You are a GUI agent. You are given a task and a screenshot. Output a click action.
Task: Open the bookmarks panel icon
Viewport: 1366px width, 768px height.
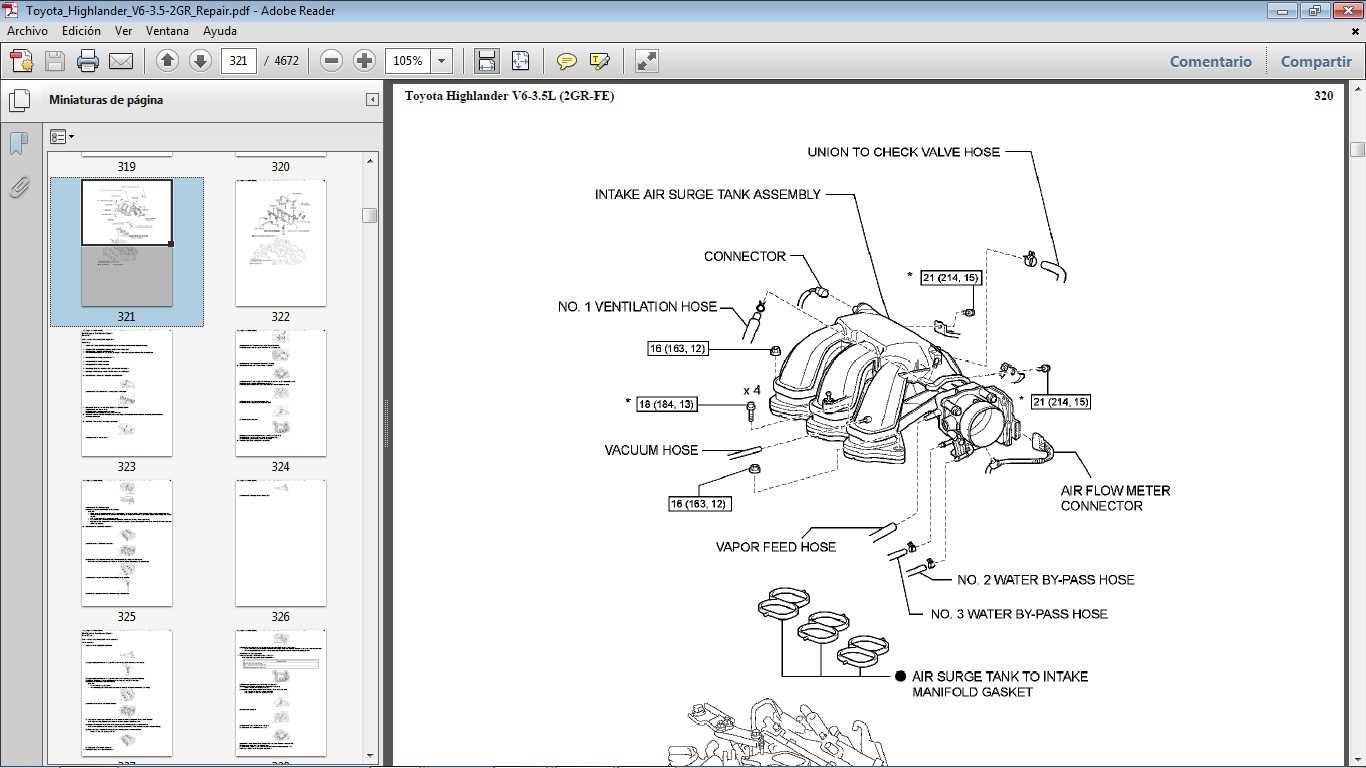(18, 144)
